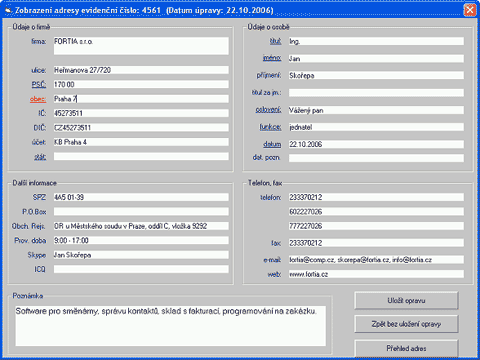The width and height of the screenshot is (480, 360).
Task: Click the příjmení field Skořepa
Action: click(x=376, y=75)
